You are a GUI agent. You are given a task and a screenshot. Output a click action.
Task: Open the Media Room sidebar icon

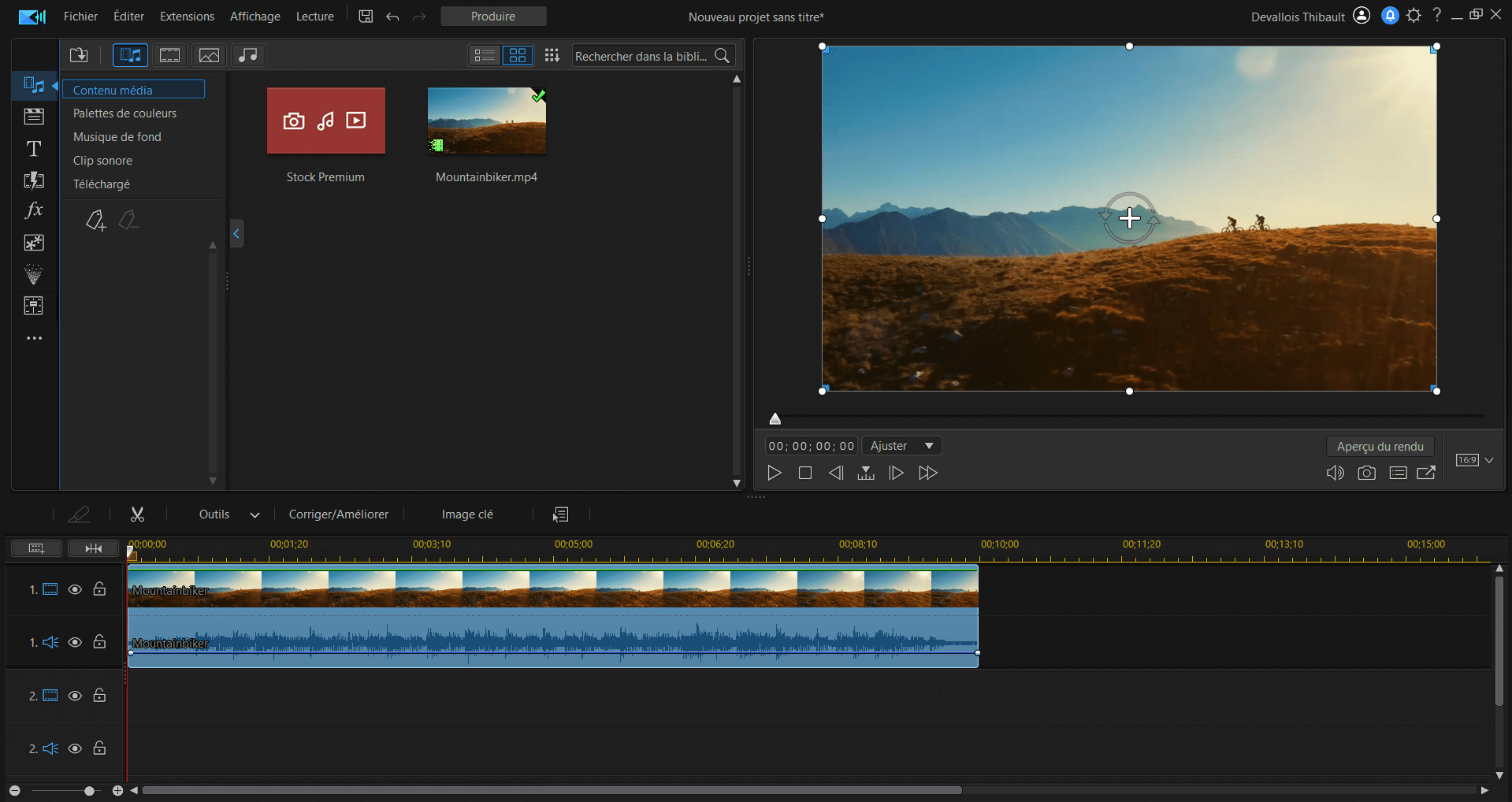pos(34,85)
